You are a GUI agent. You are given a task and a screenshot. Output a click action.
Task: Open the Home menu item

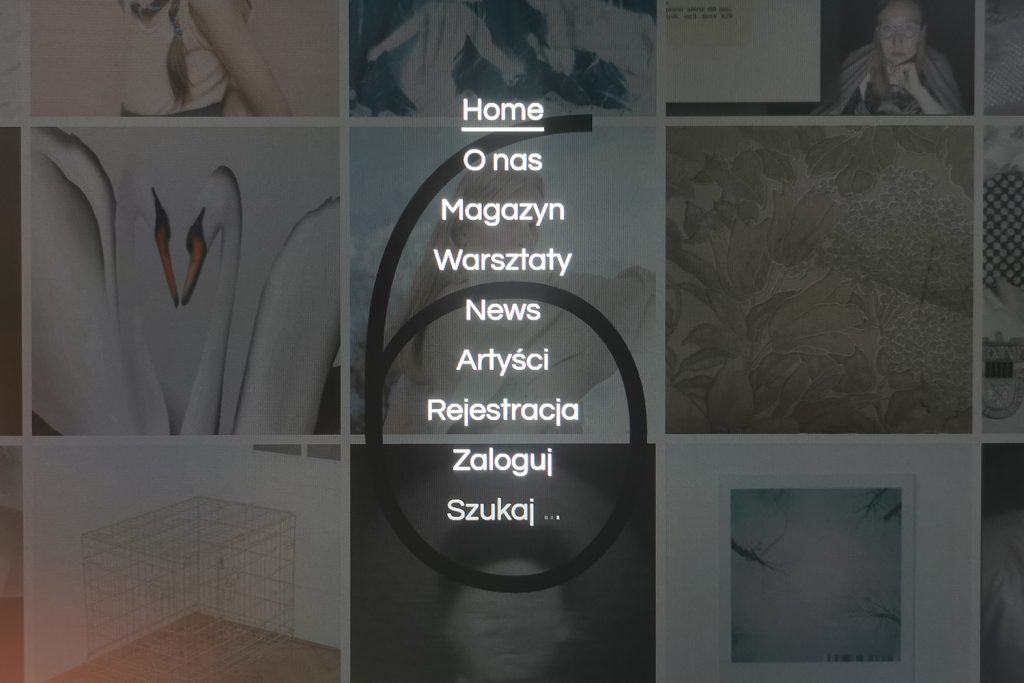coord(502,110)
